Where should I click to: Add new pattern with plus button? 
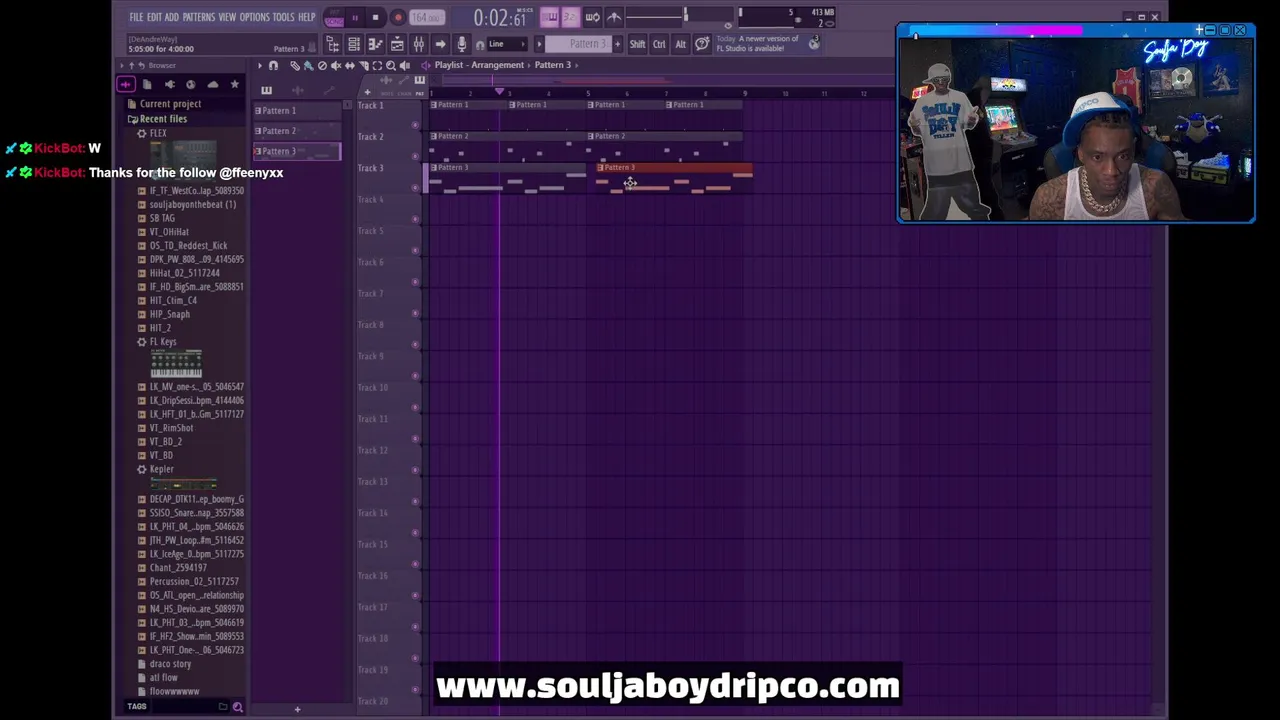coord(617,44)
